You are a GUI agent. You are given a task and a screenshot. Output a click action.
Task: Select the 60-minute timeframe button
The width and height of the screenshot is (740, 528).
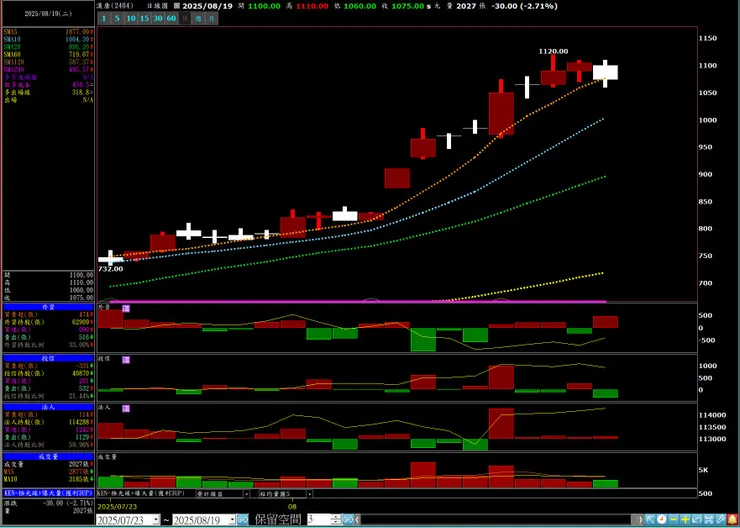click(171, 18)
